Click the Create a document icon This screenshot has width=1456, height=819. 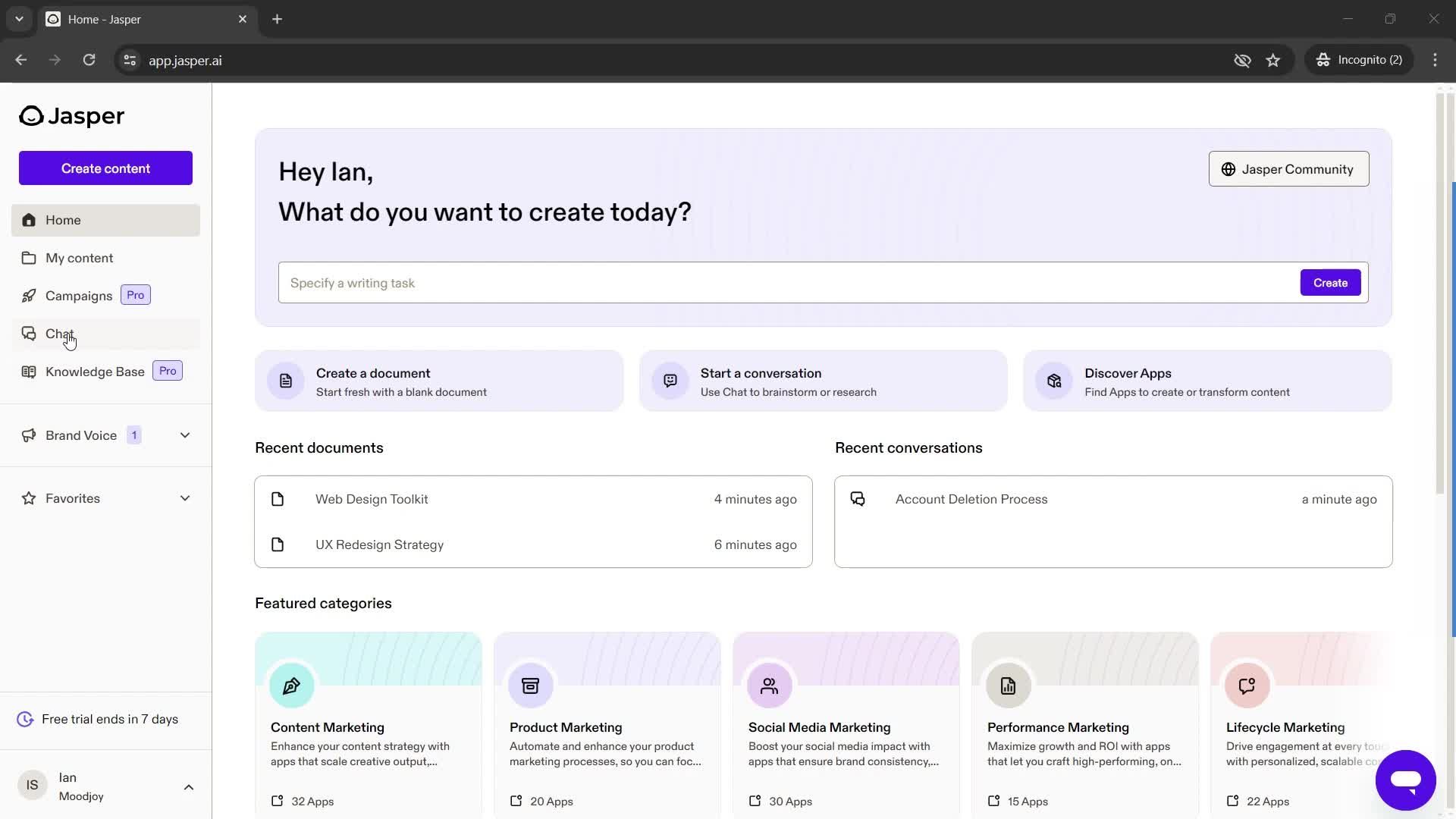click(x=286, y=381)
